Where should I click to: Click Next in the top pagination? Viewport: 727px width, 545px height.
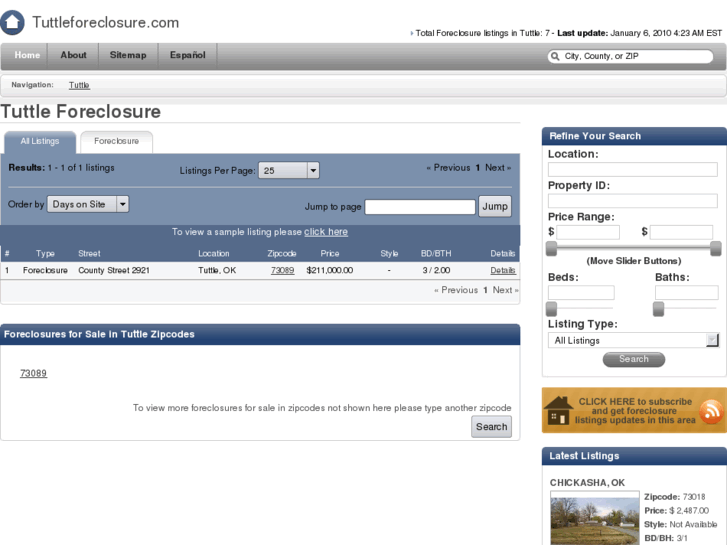[x=498, y=168]
